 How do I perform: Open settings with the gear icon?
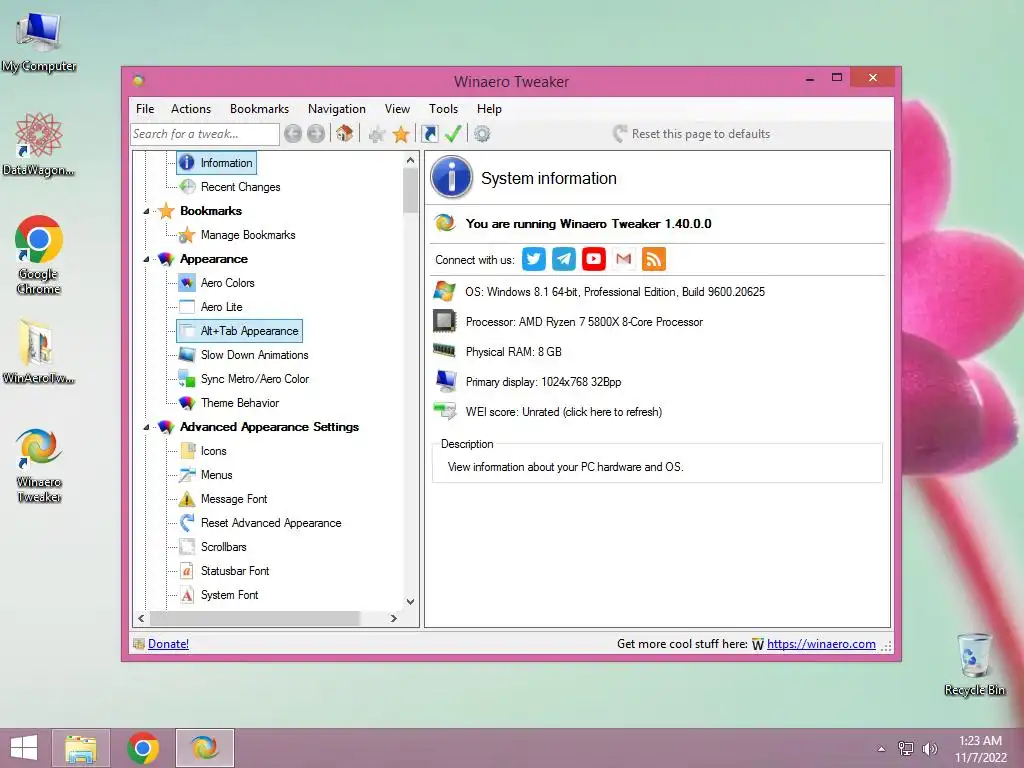pos(482,134)
